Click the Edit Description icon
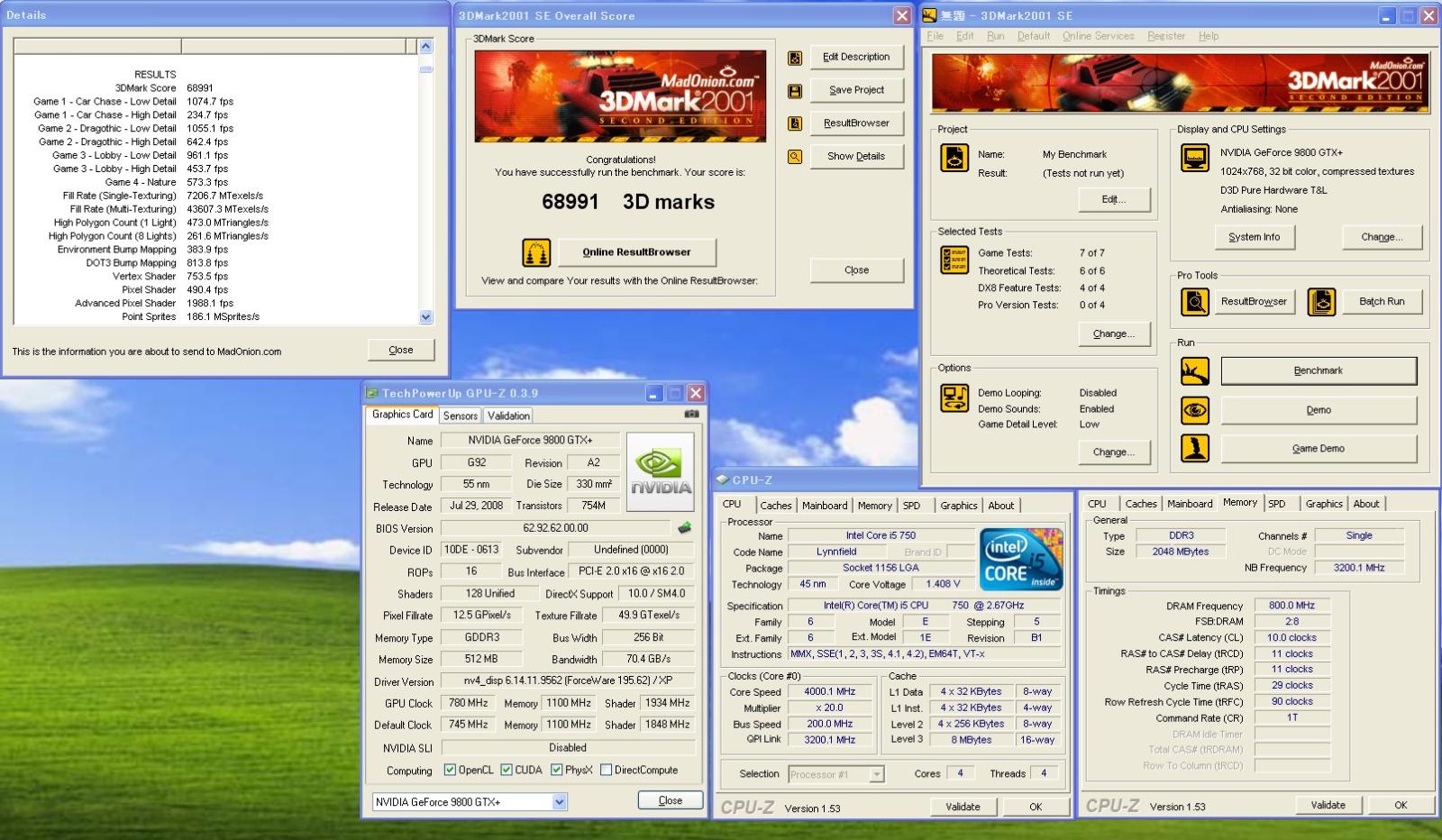Image resolution: width=1442 pixels, height=840 pixels. (795, 58)
